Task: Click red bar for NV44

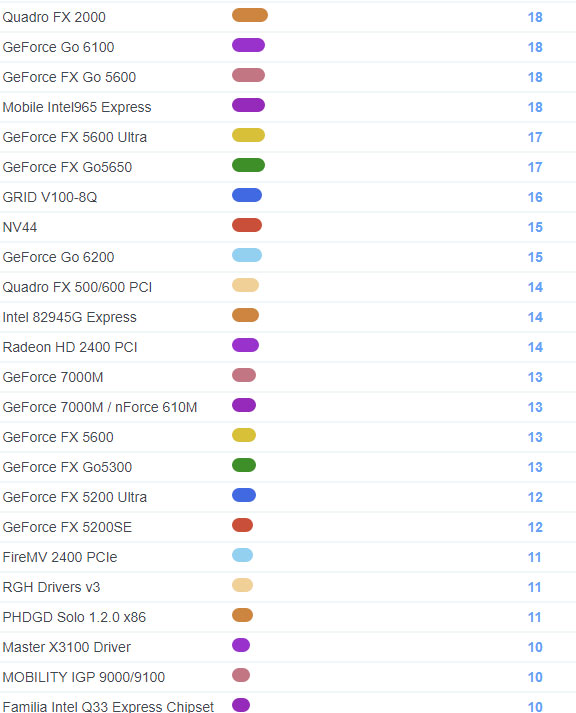Action: 247,225
